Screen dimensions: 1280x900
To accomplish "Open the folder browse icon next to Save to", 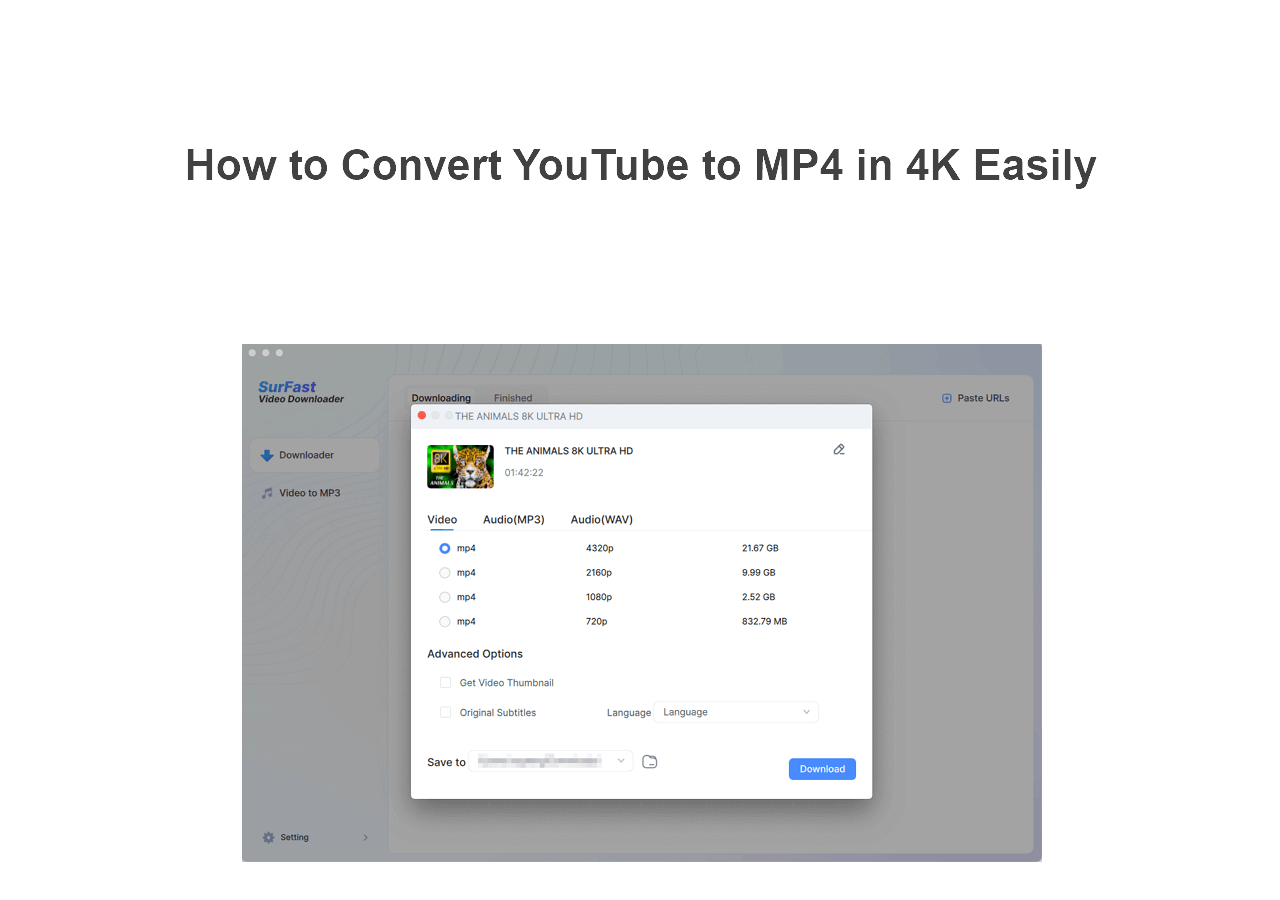I will [650, 762].
